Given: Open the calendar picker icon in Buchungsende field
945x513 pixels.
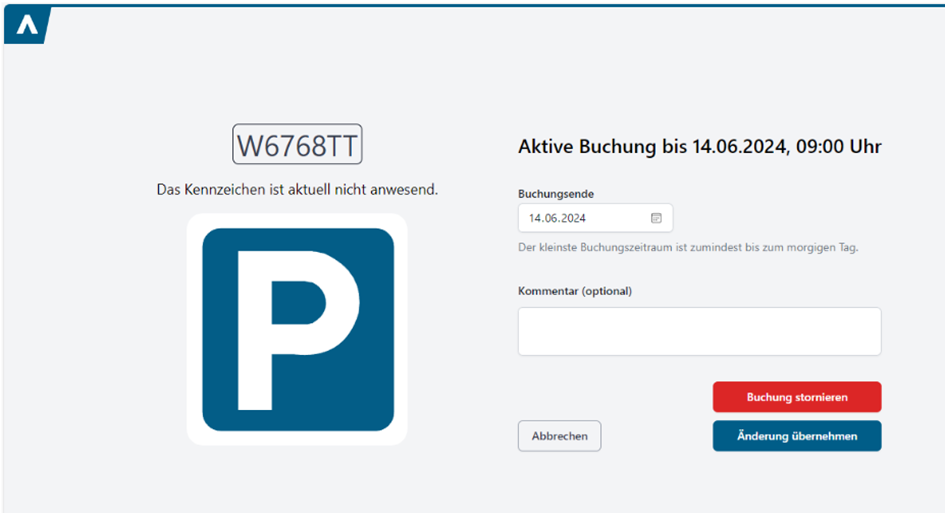Looking at the screenshot, I should coord(656,218).
